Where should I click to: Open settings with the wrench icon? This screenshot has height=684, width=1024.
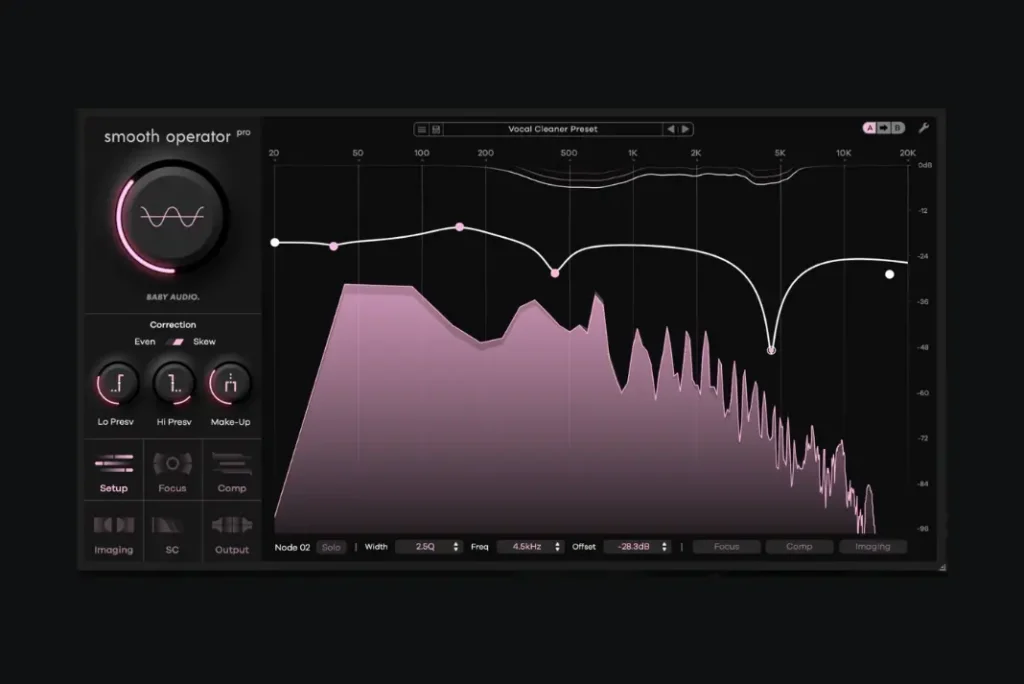(x=923, y=128)
